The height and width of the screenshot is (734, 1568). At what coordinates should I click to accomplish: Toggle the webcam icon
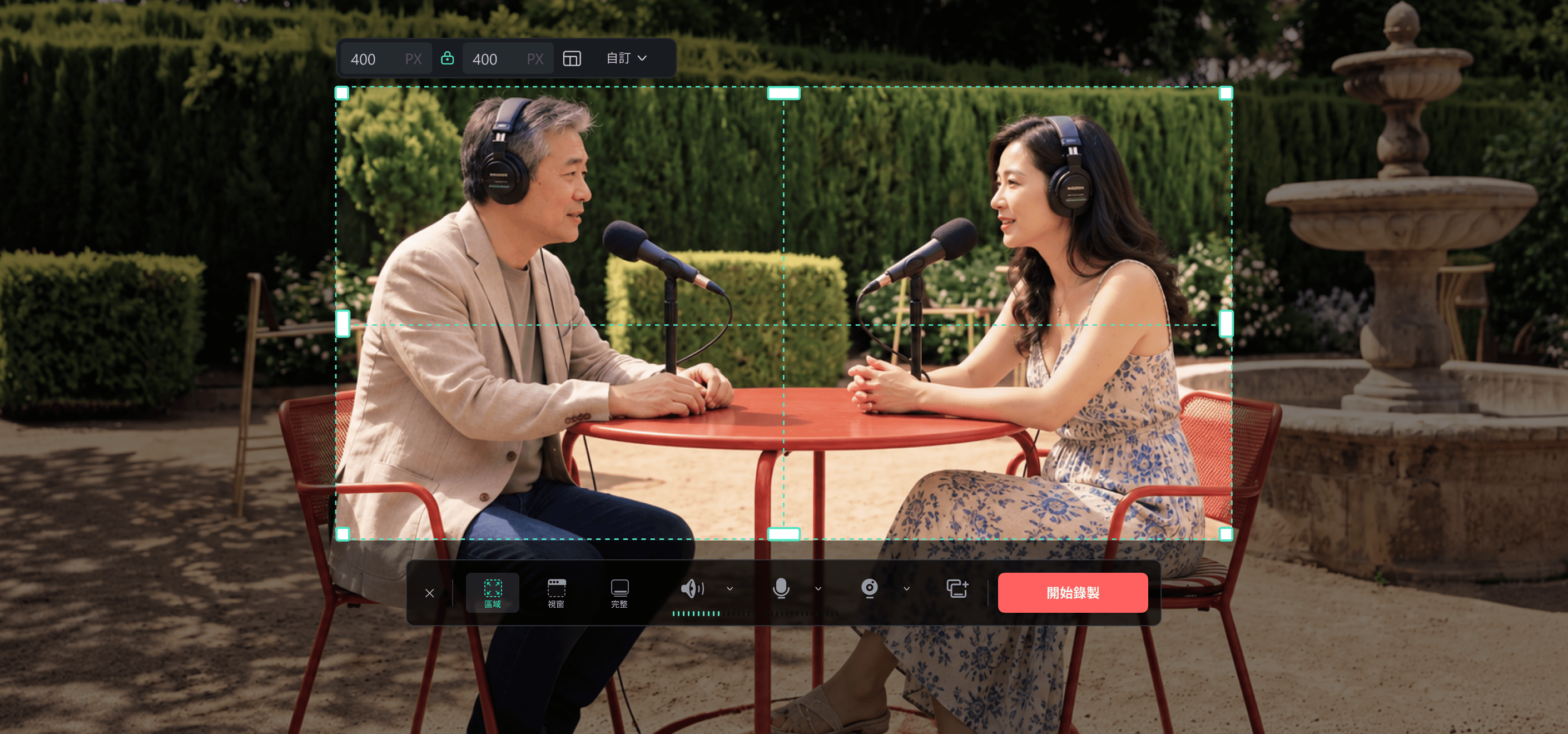point(869,588)
